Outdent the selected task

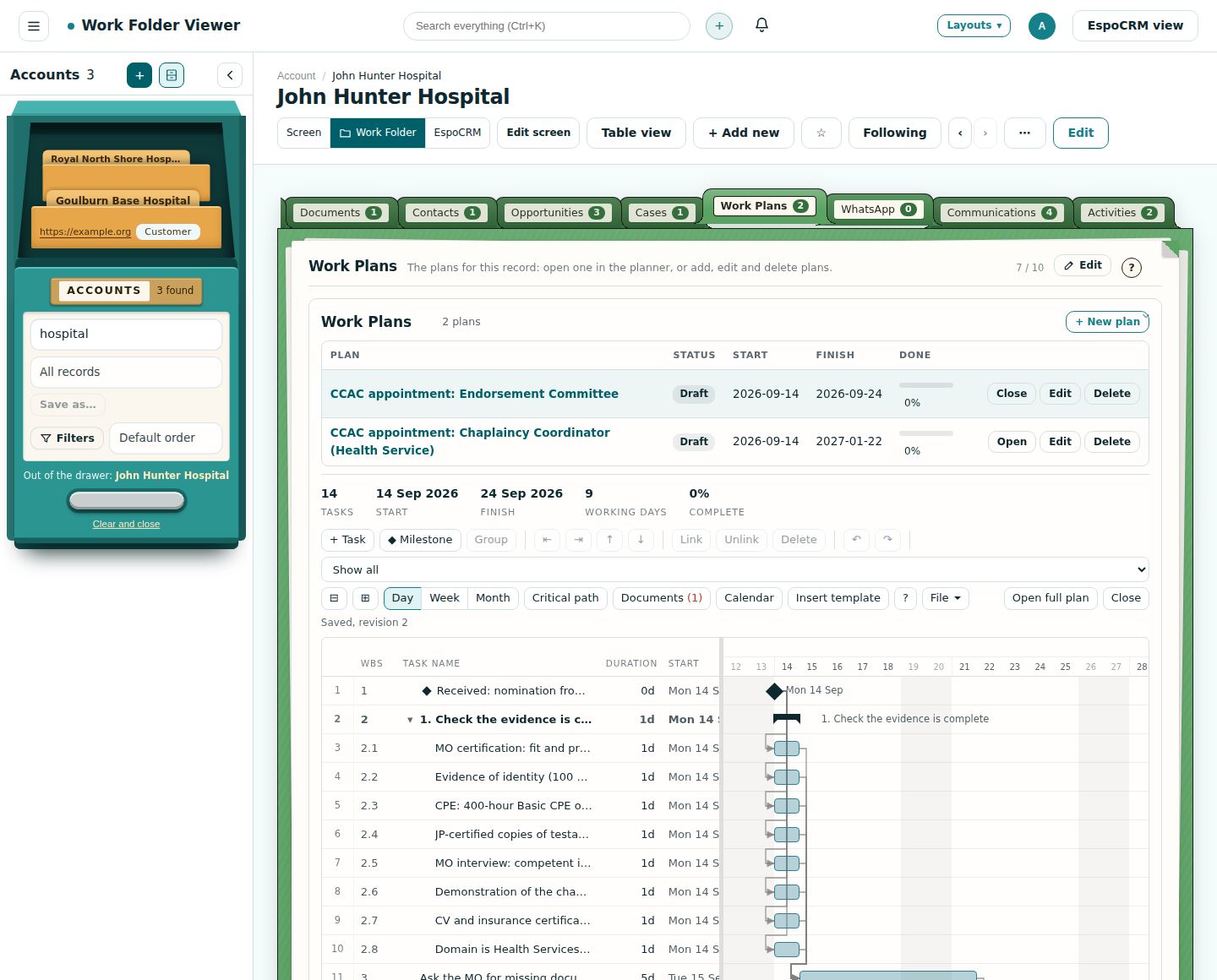(547, 540)
